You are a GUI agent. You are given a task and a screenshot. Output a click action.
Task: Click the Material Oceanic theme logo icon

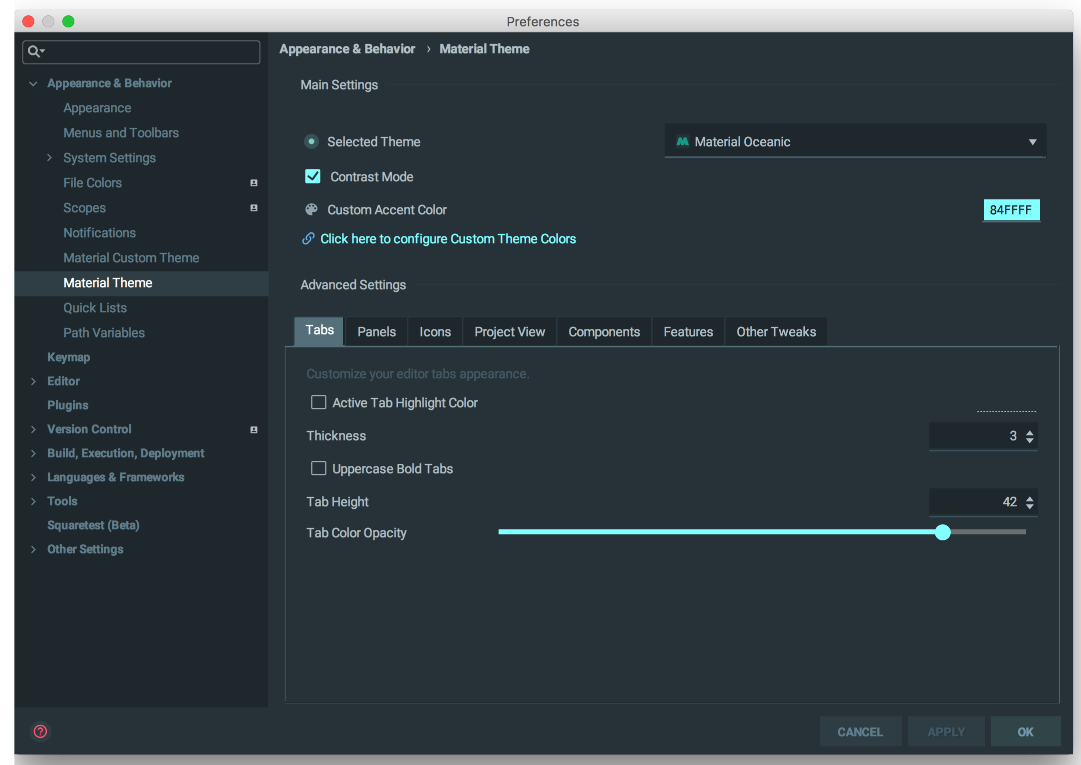point(683,141)
